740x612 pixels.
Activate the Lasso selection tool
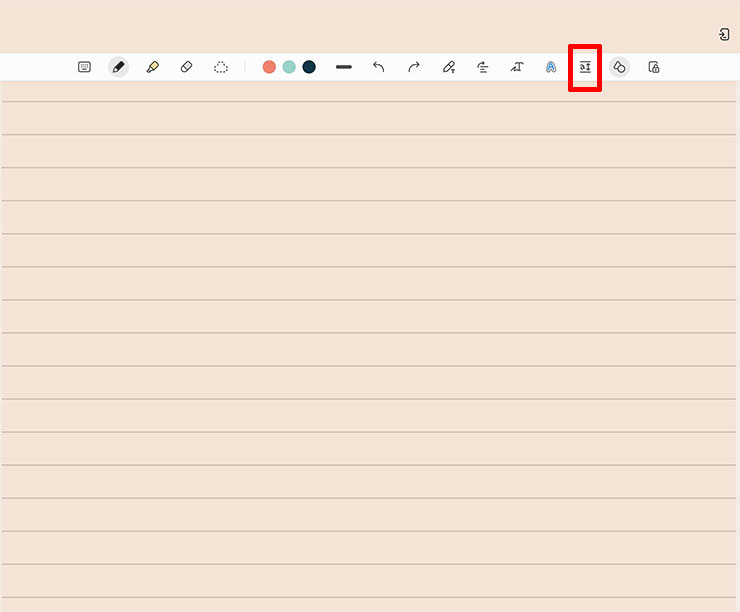point(221,67)
